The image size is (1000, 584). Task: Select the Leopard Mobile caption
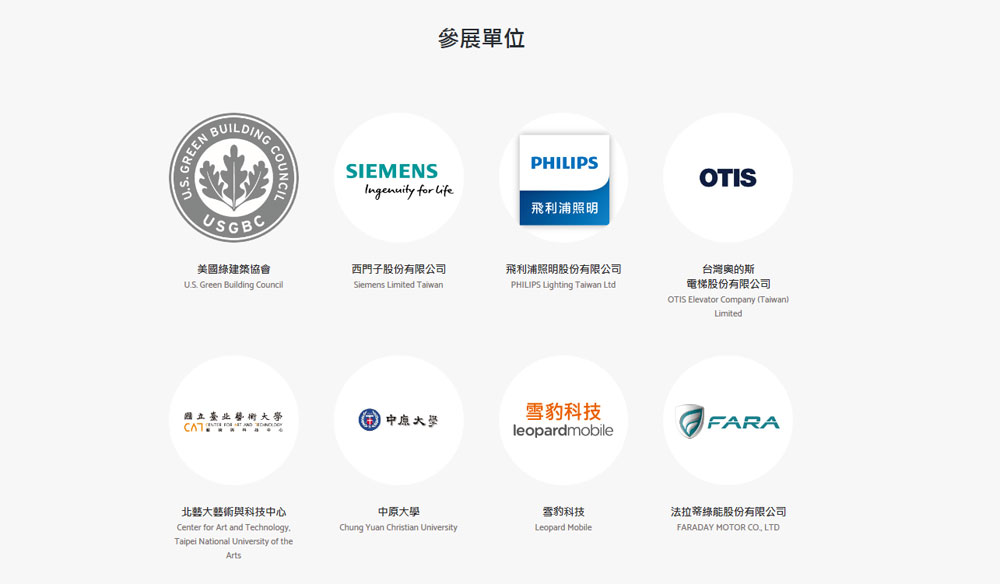click(x=563, y=527)
